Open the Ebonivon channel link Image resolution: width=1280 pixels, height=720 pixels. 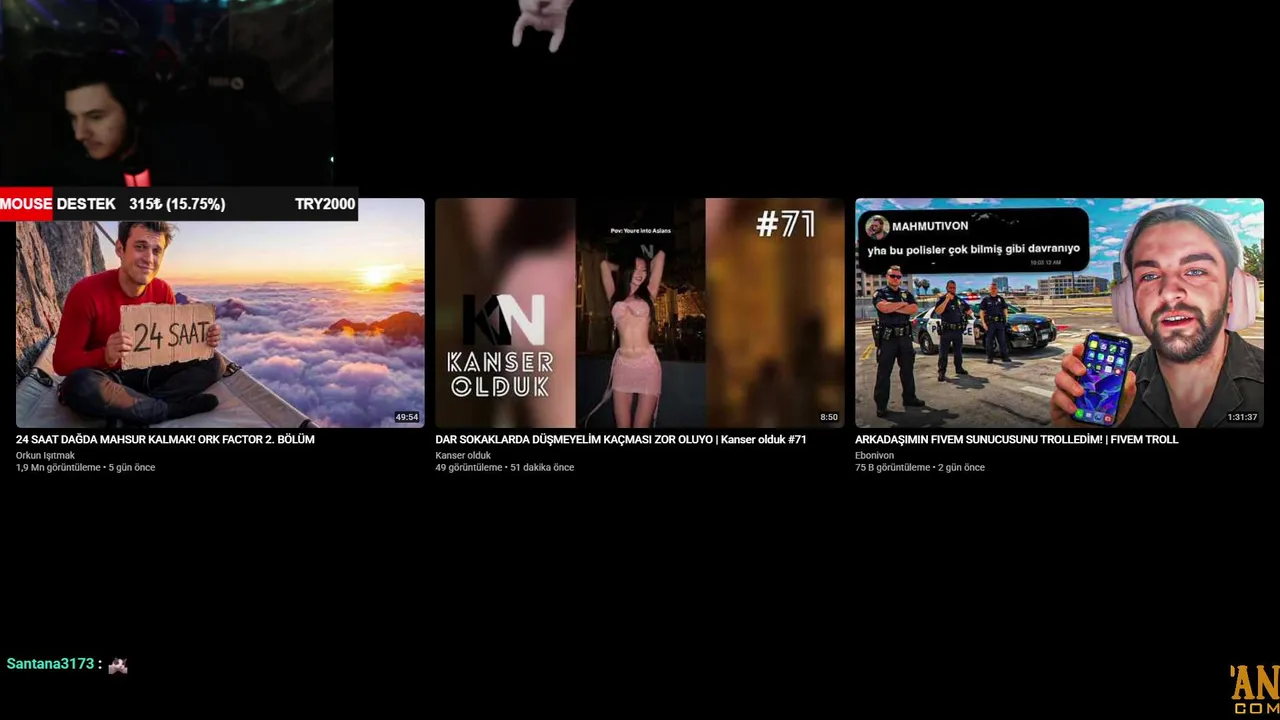coord(874,455)
